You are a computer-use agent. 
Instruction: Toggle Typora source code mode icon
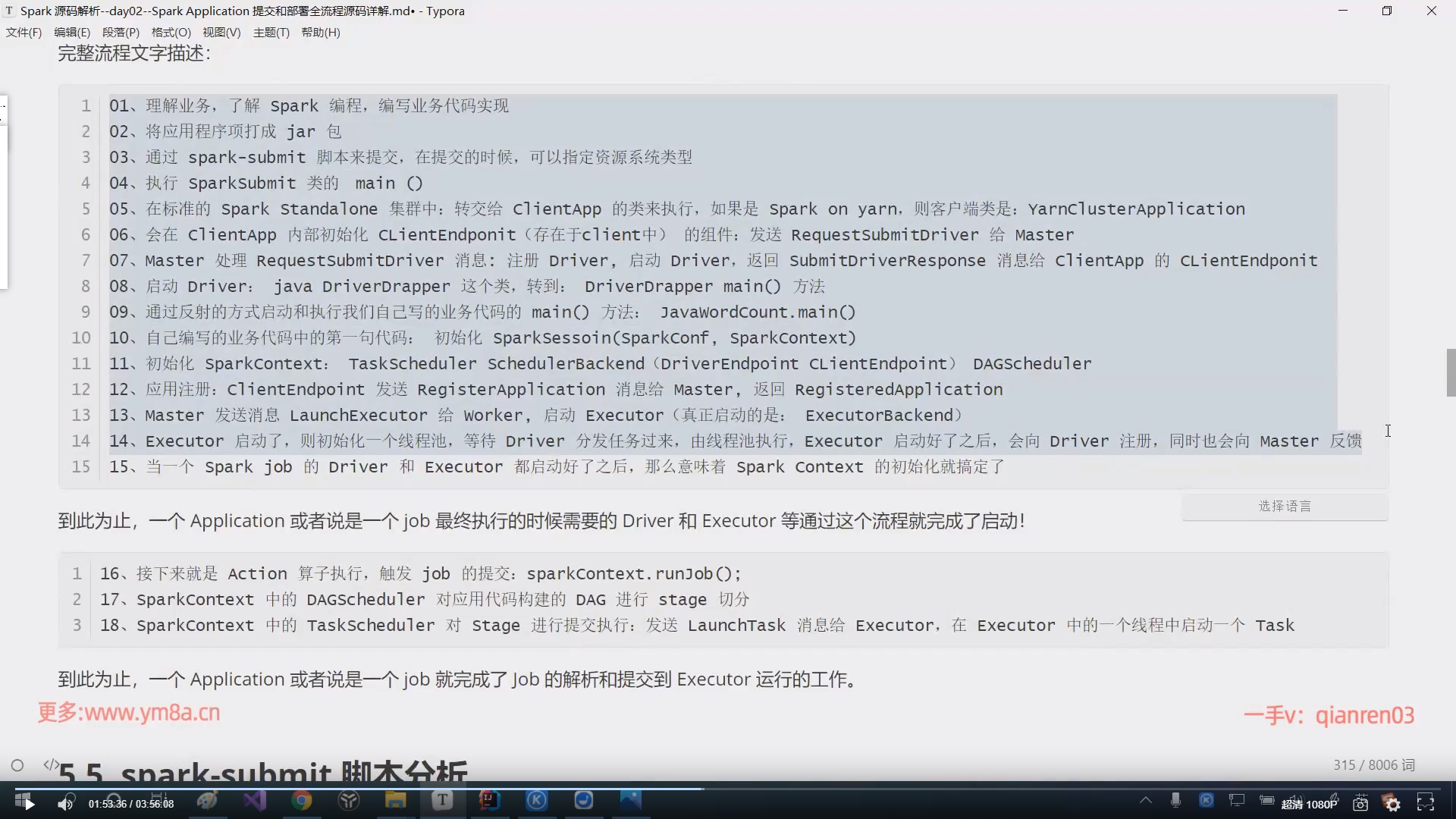click(51, 764)
